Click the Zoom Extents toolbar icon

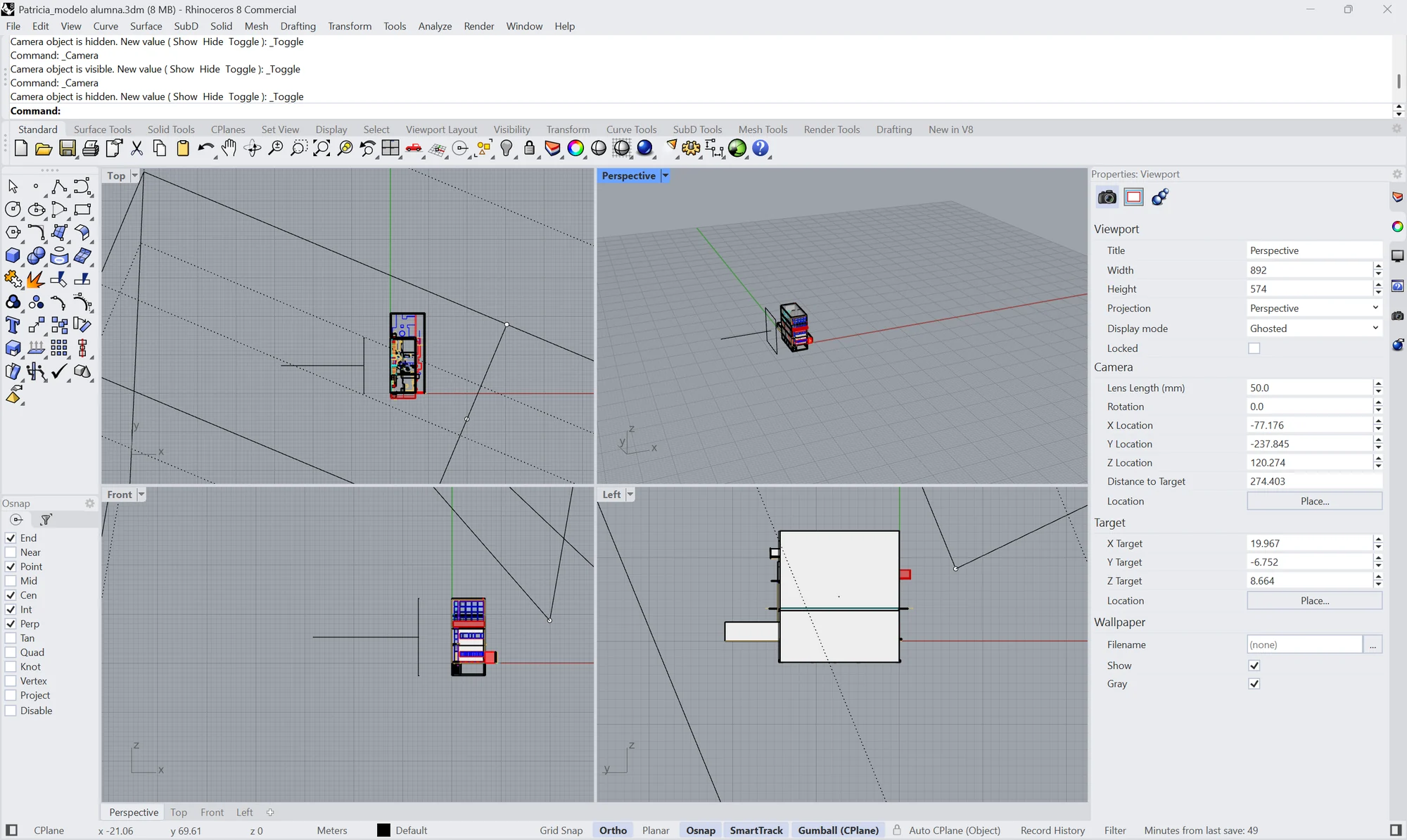(x=322, y=148)
